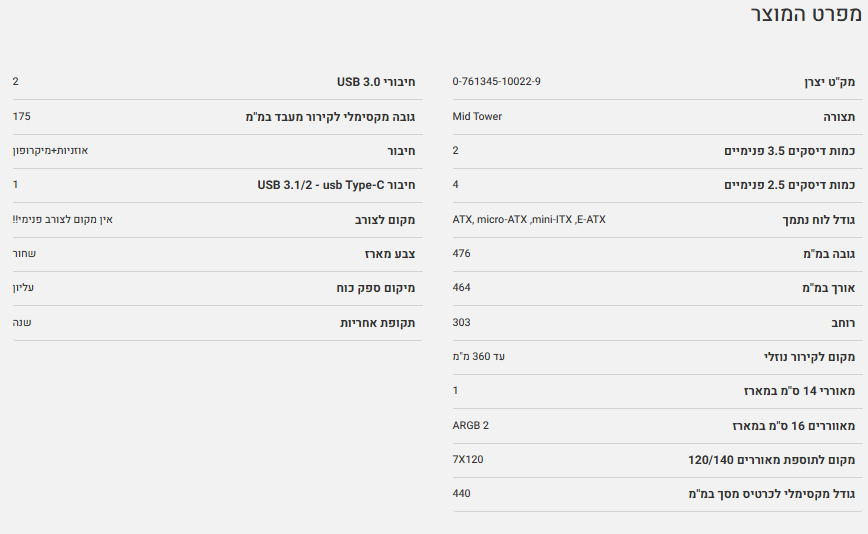Click the 'תצורה' specification label
The image size is (868, 534).
point(838,116)
